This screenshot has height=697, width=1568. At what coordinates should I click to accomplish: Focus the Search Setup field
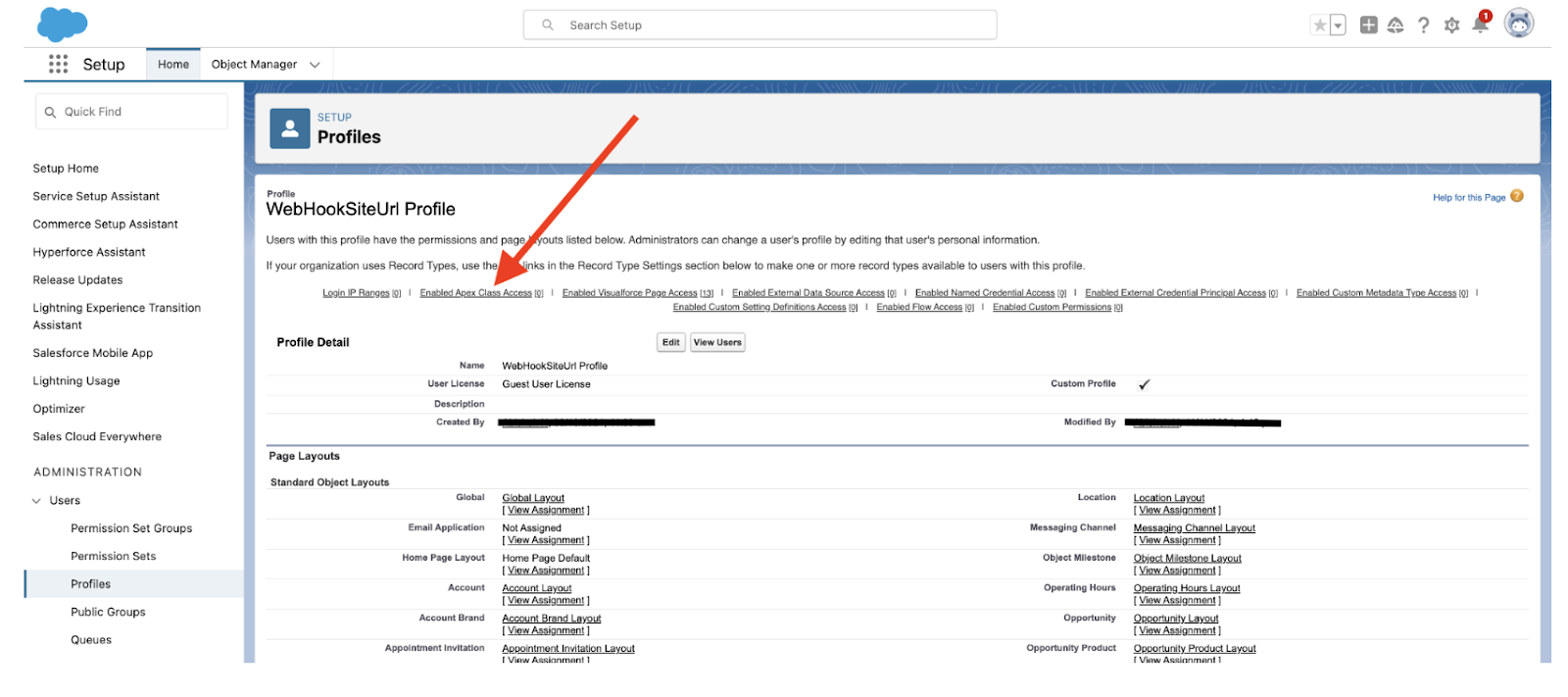click(759, 25)
